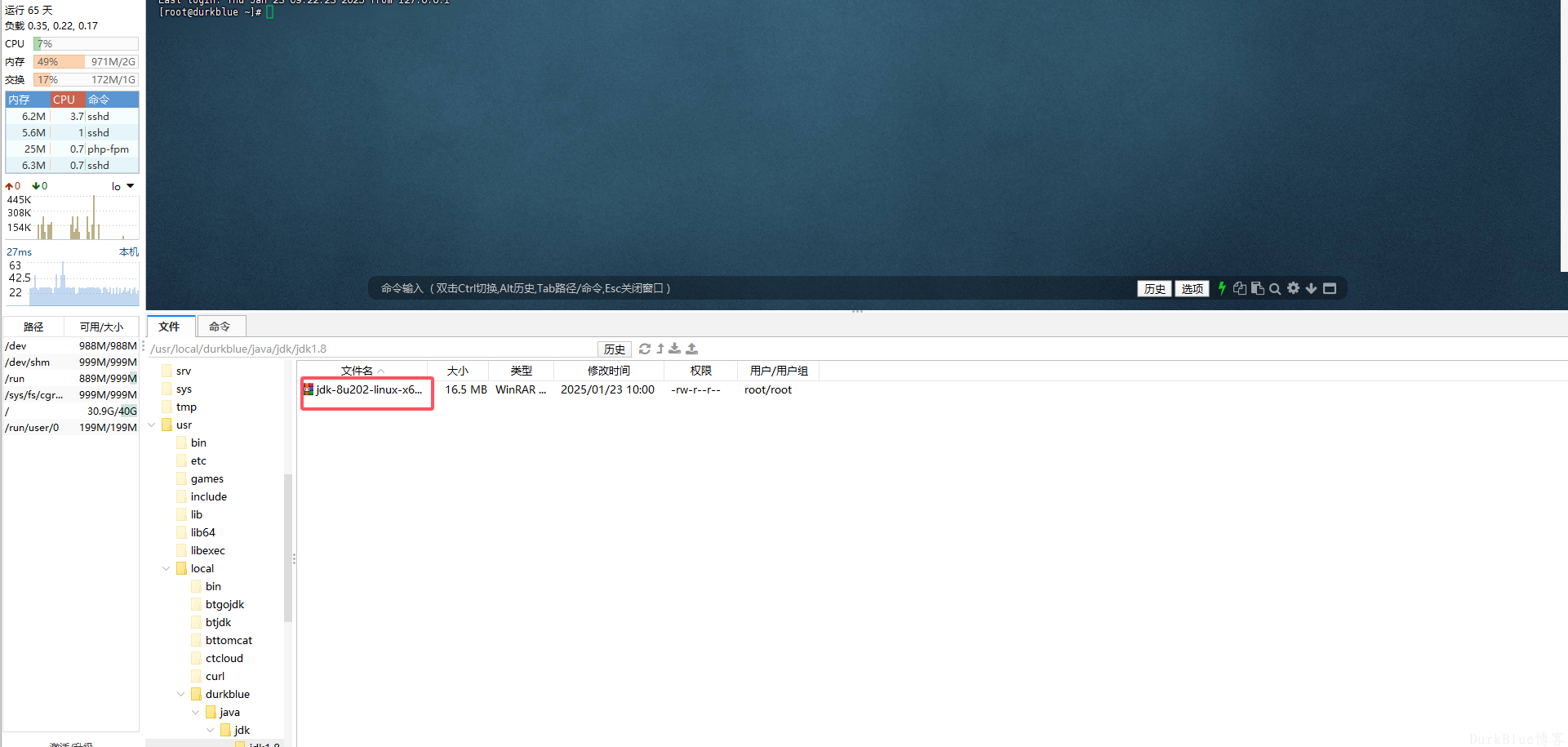The height and width of the screenshot is (747, 1568).
Task: Sort files by the 大小 column
Action: point(458,371)
